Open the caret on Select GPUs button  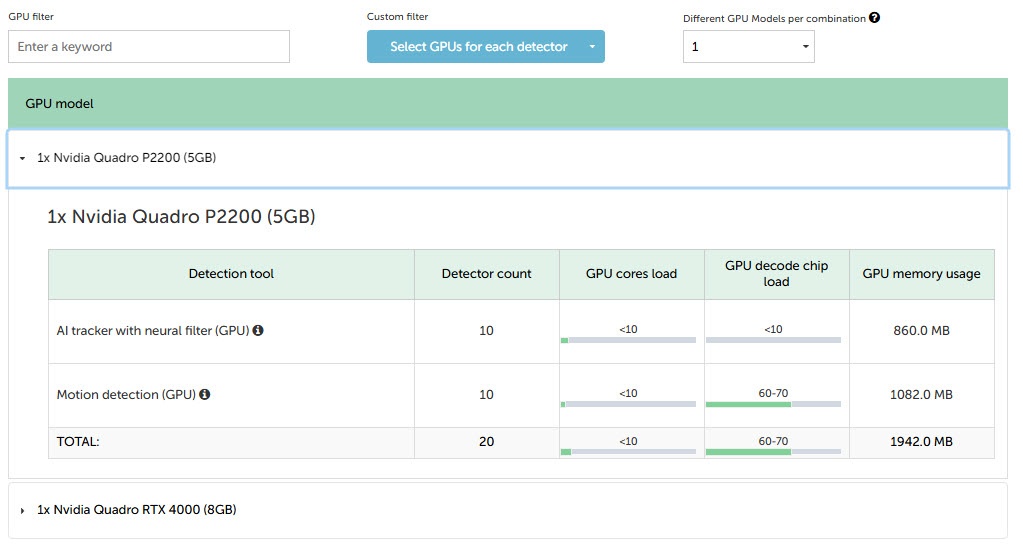pos(592,47)
